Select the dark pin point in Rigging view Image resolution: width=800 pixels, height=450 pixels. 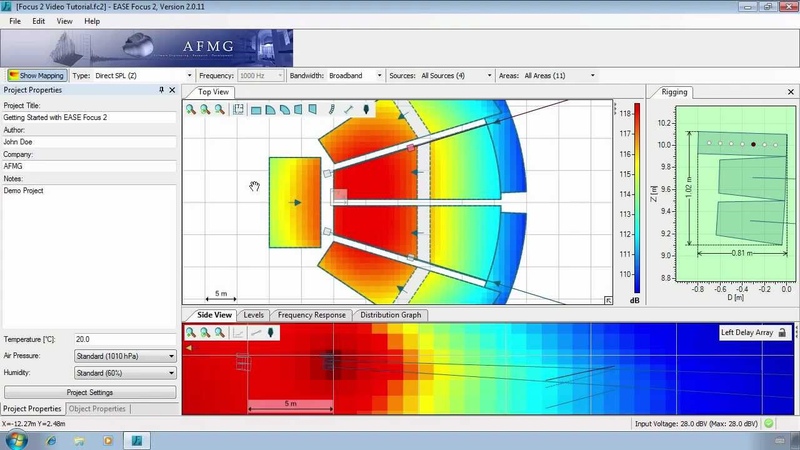754,144
